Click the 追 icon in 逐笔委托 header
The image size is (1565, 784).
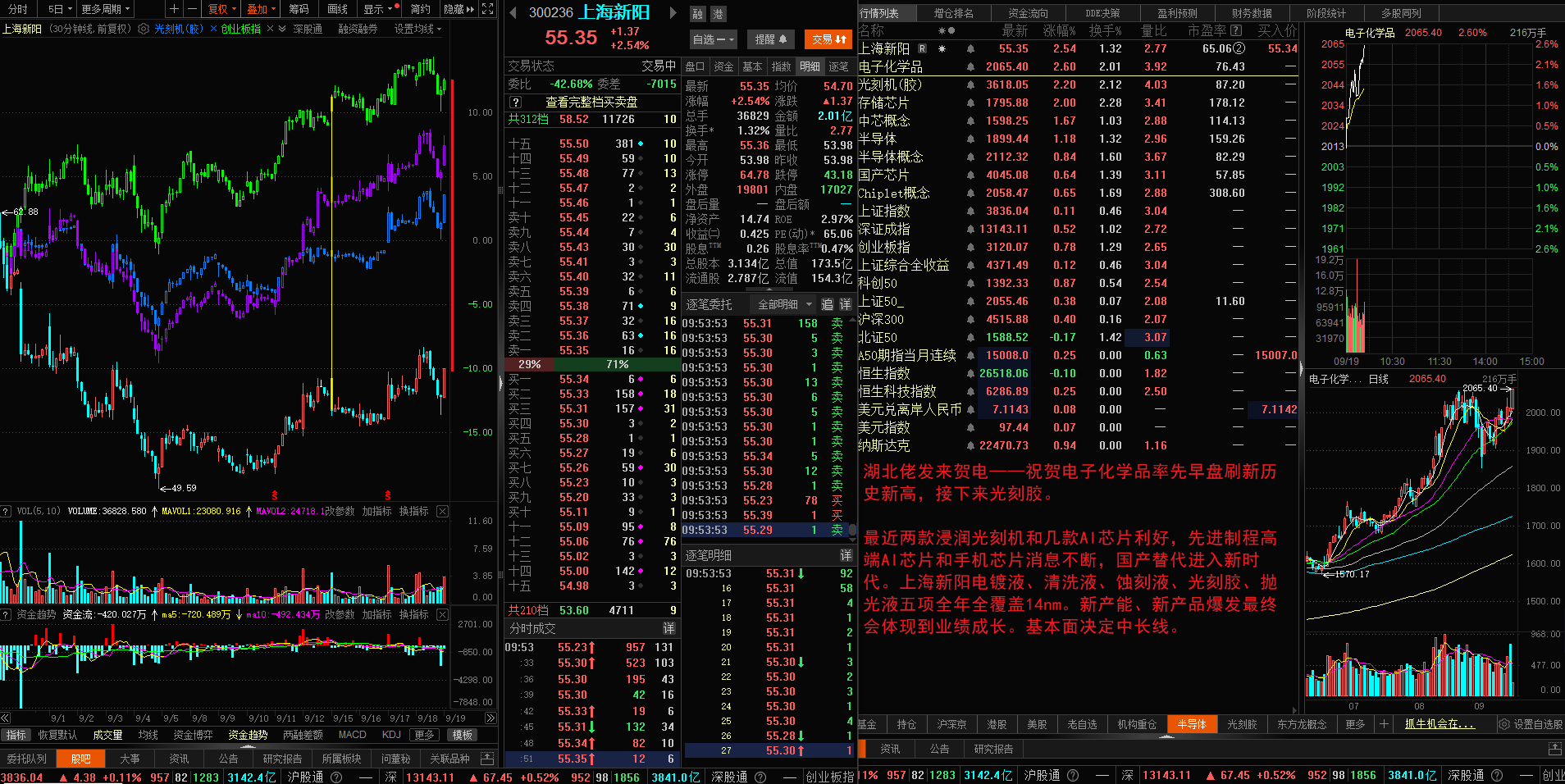tap(827, 304)
